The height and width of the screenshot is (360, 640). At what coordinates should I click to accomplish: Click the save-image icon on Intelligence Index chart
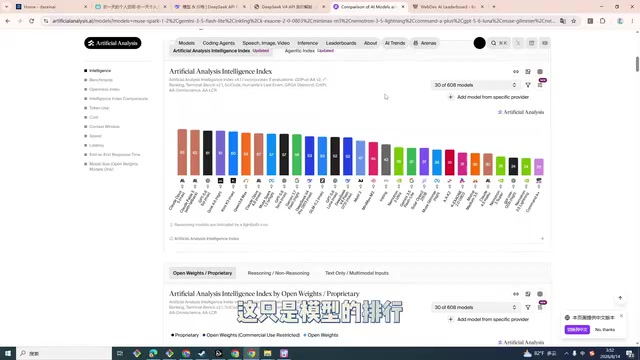[528, 71]
